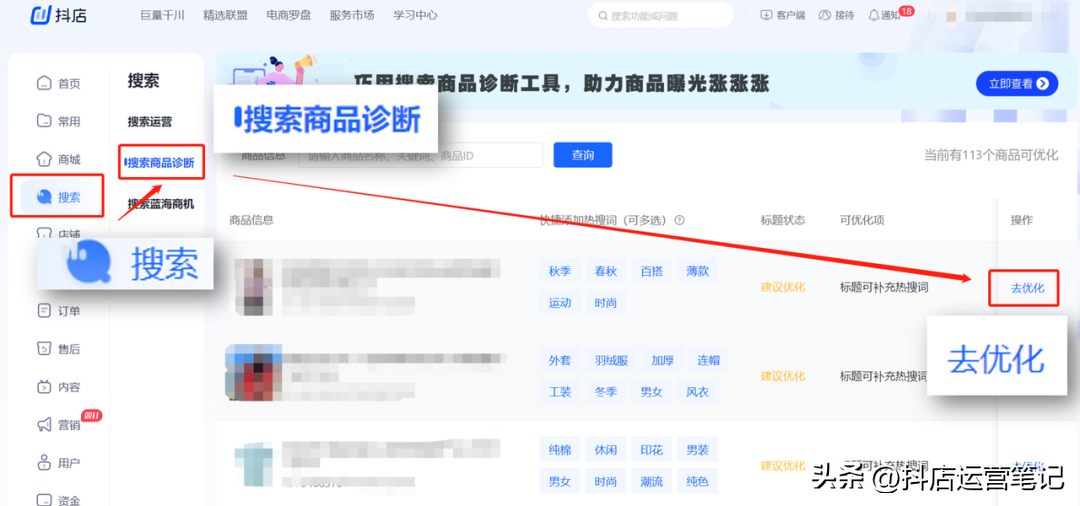Open 用户 in the sidebar
This screenshot has width=1080, height=506.
[59, 463]
